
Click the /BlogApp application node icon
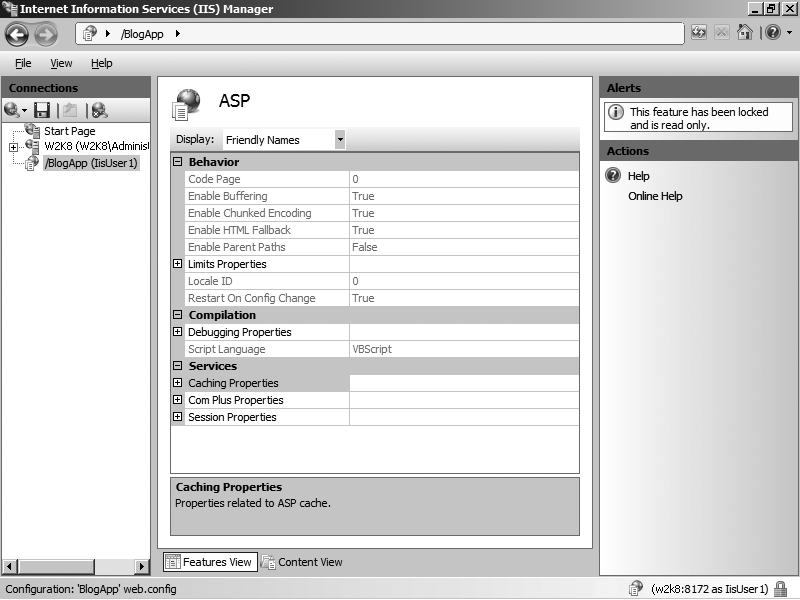[32, 163]
